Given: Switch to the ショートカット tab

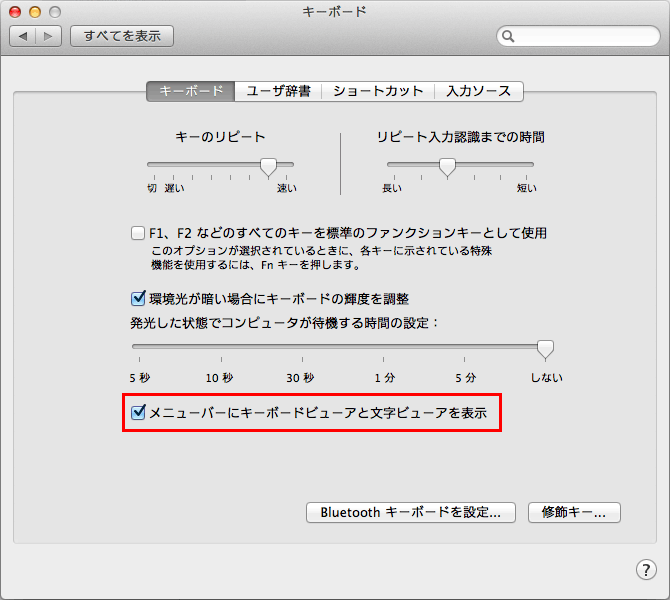Looking at the screenshot, I should point(378,91).
